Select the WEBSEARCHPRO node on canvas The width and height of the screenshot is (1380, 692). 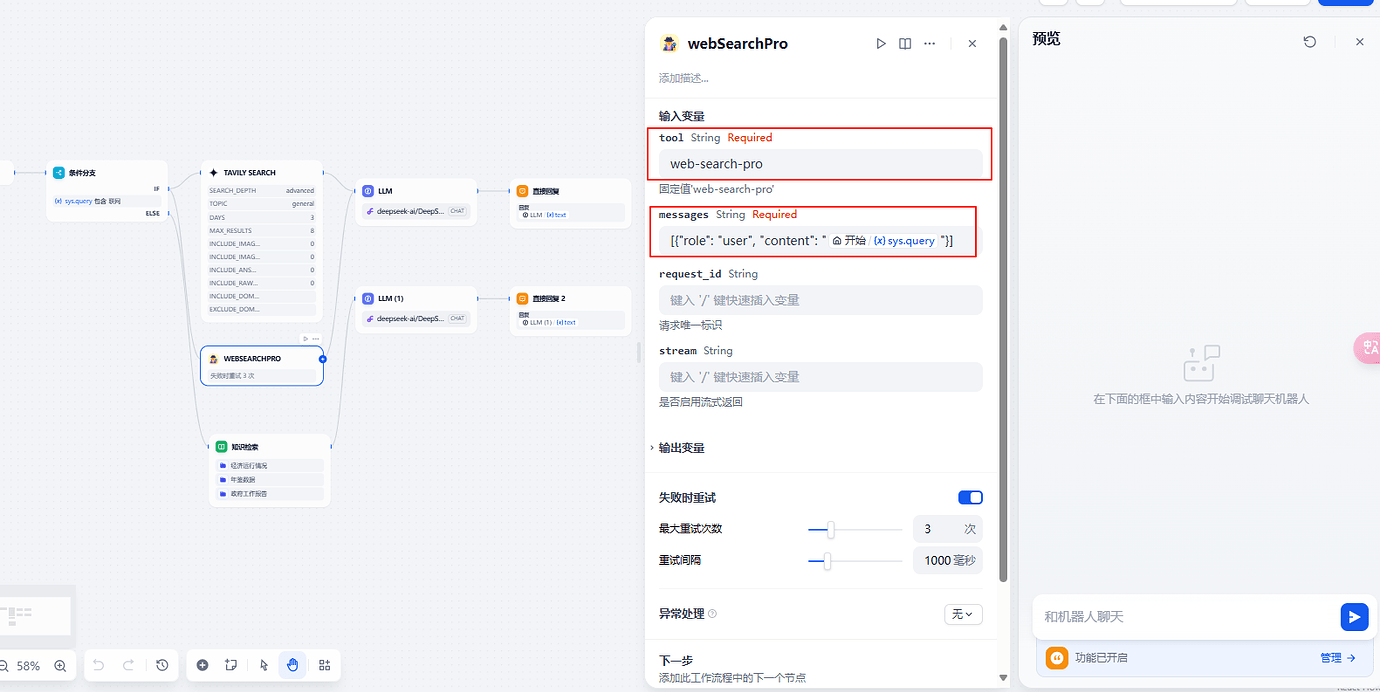coord(262,366)
